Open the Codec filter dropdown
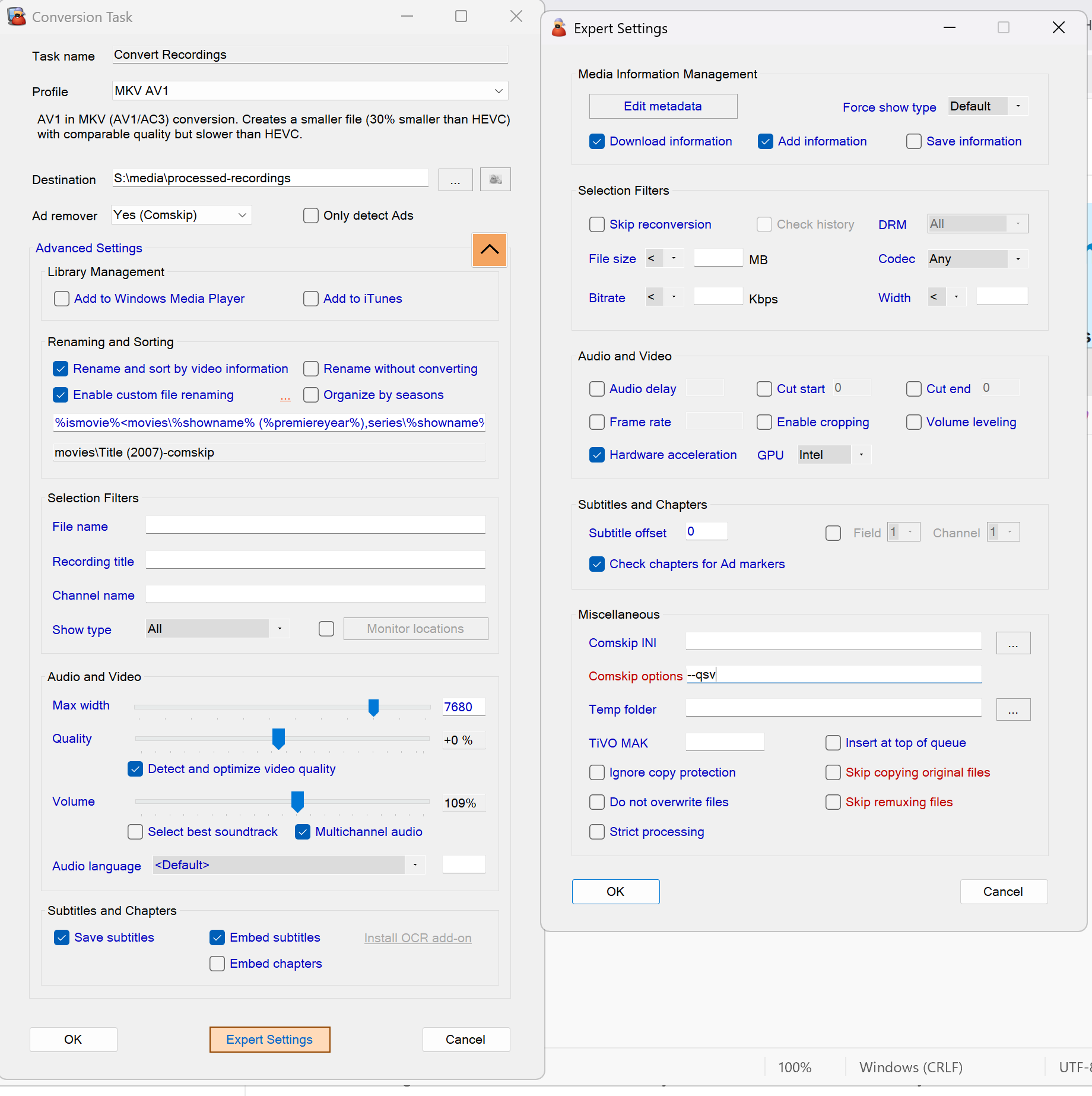Viewport: 1092px width, 1096px height. [1017, 259]
